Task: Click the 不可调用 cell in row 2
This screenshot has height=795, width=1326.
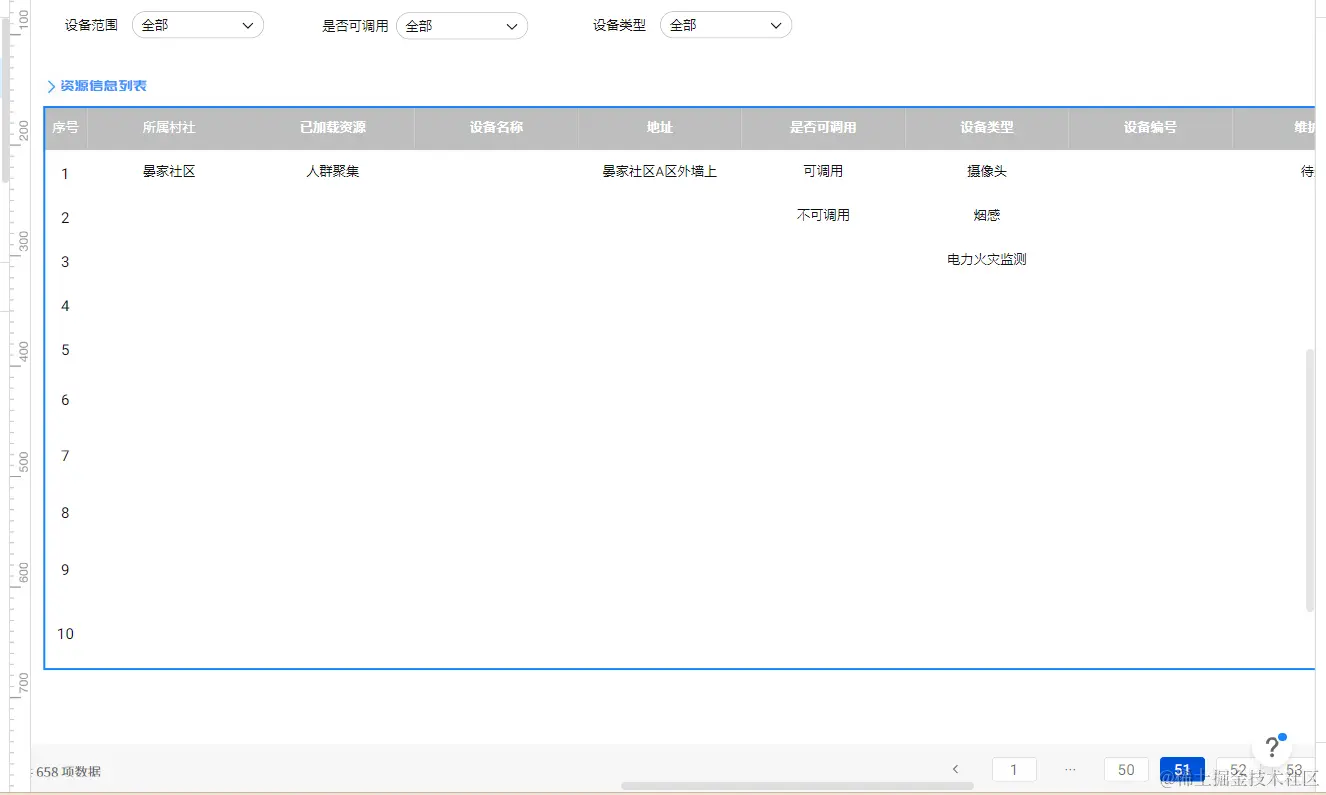Action: [823, 215]
